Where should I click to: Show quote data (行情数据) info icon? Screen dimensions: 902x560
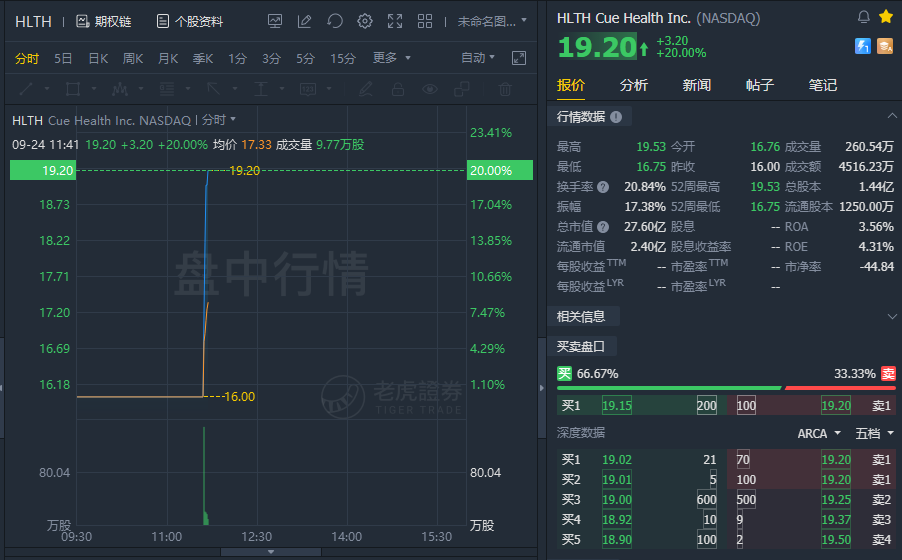point(616,117)
